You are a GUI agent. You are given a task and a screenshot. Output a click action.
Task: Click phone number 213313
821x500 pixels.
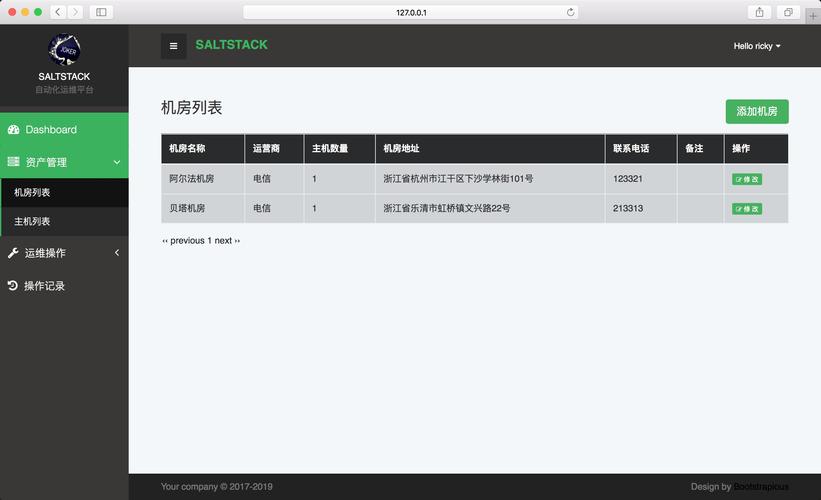click(x=627, y=208)
